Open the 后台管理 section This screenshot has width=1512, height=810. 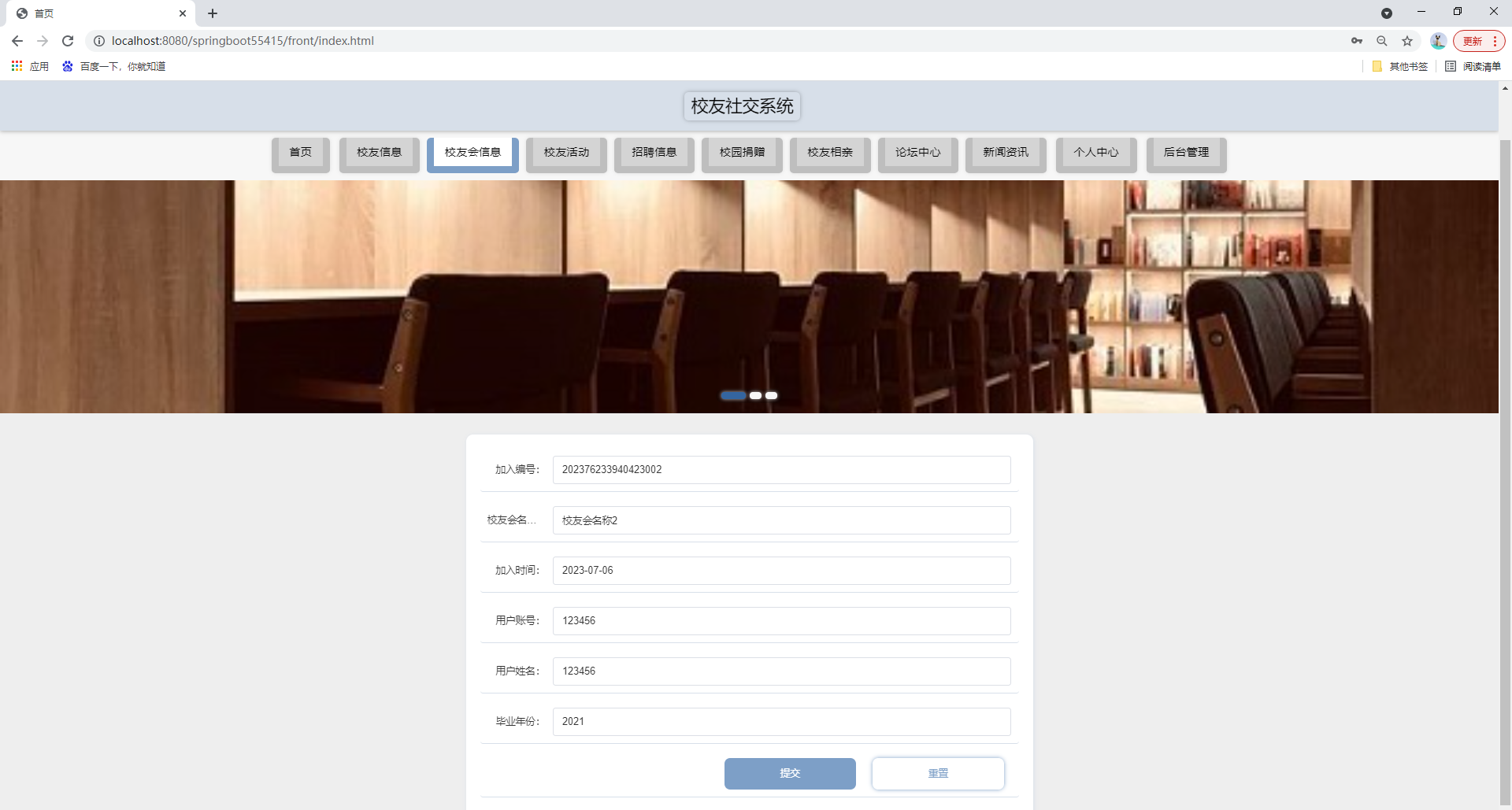coord(1186,153)
